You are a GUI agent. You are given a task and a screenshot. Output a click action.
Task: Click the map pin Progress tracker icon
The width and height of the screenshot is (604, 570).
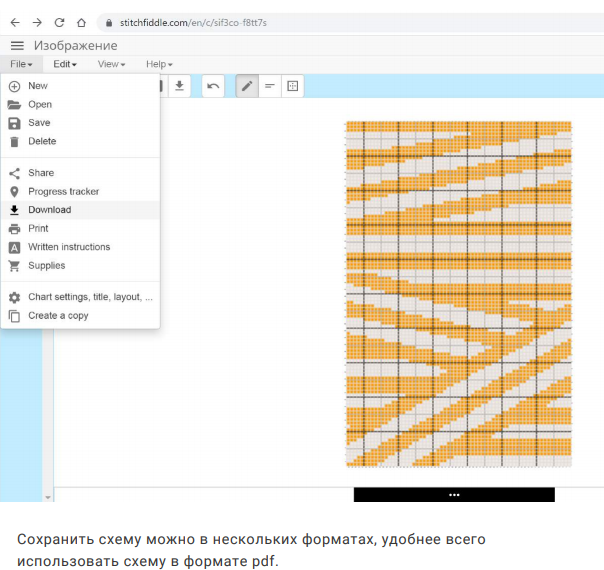click(14, 192)
